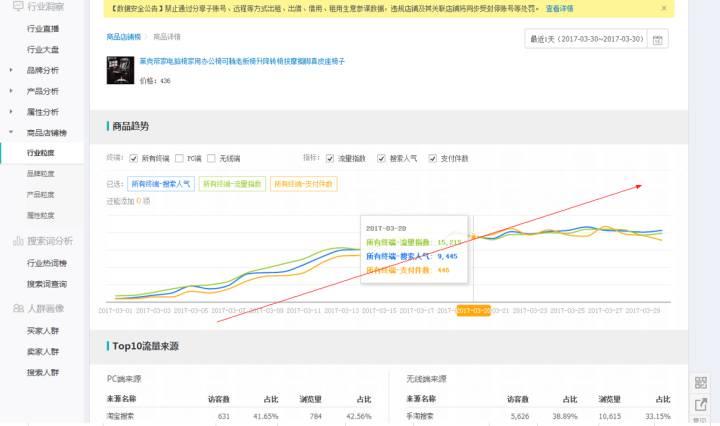Click the 10,615 page views cell
The width and height of the screenshot is (720, 426).
click(x=609, y=416)
